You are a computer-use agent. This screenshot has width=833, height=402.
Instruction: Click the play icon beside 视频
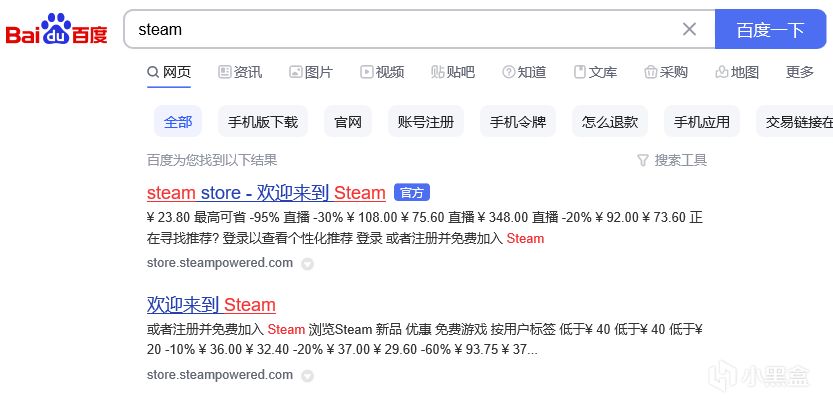(x=367, y=72)
